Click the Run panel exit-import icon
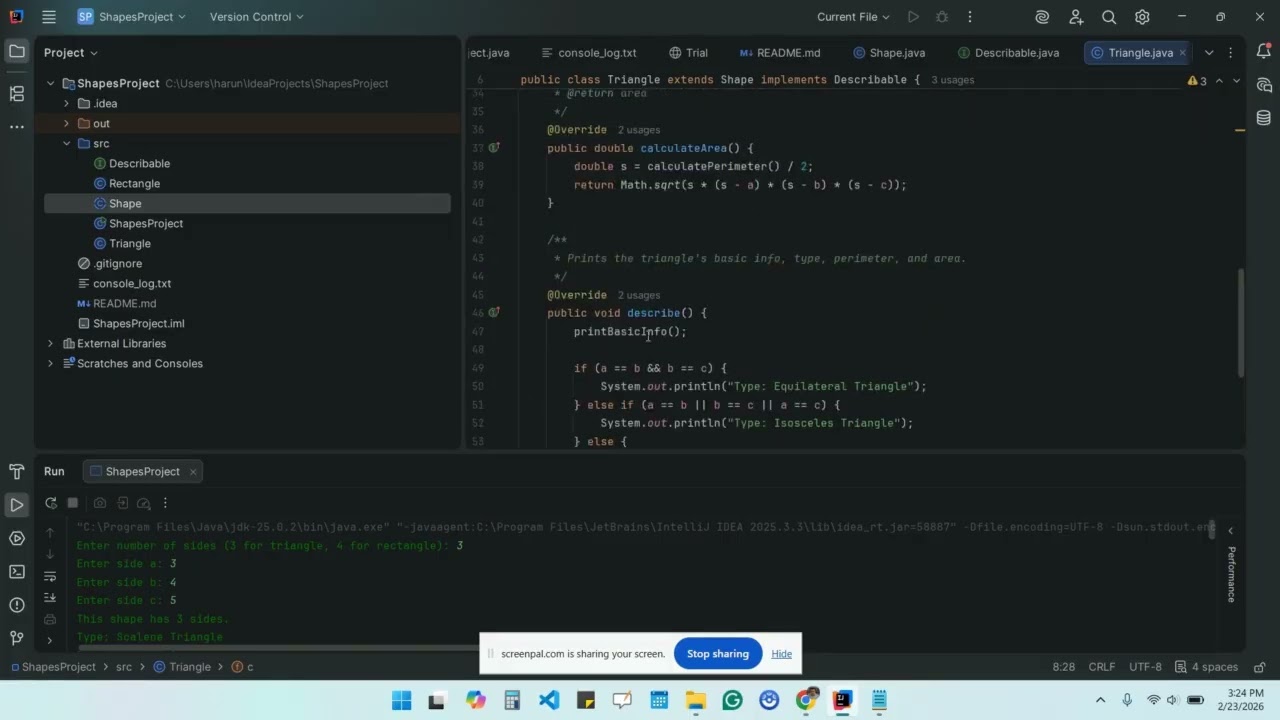This screenshot has width=1280, height=720. 122,503
